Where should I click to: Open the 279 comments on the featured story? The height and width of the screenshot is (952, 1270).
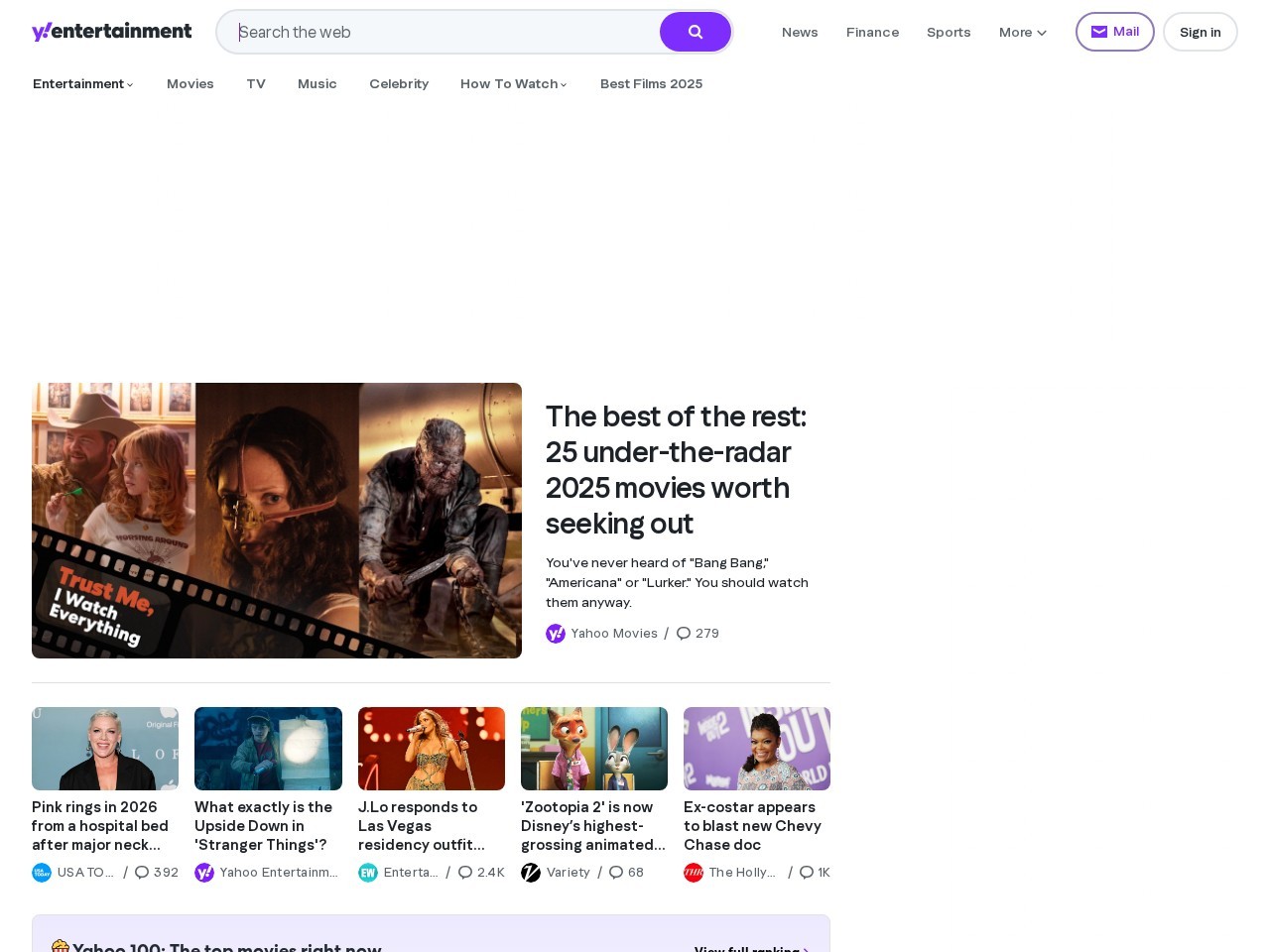coord(698,634)
